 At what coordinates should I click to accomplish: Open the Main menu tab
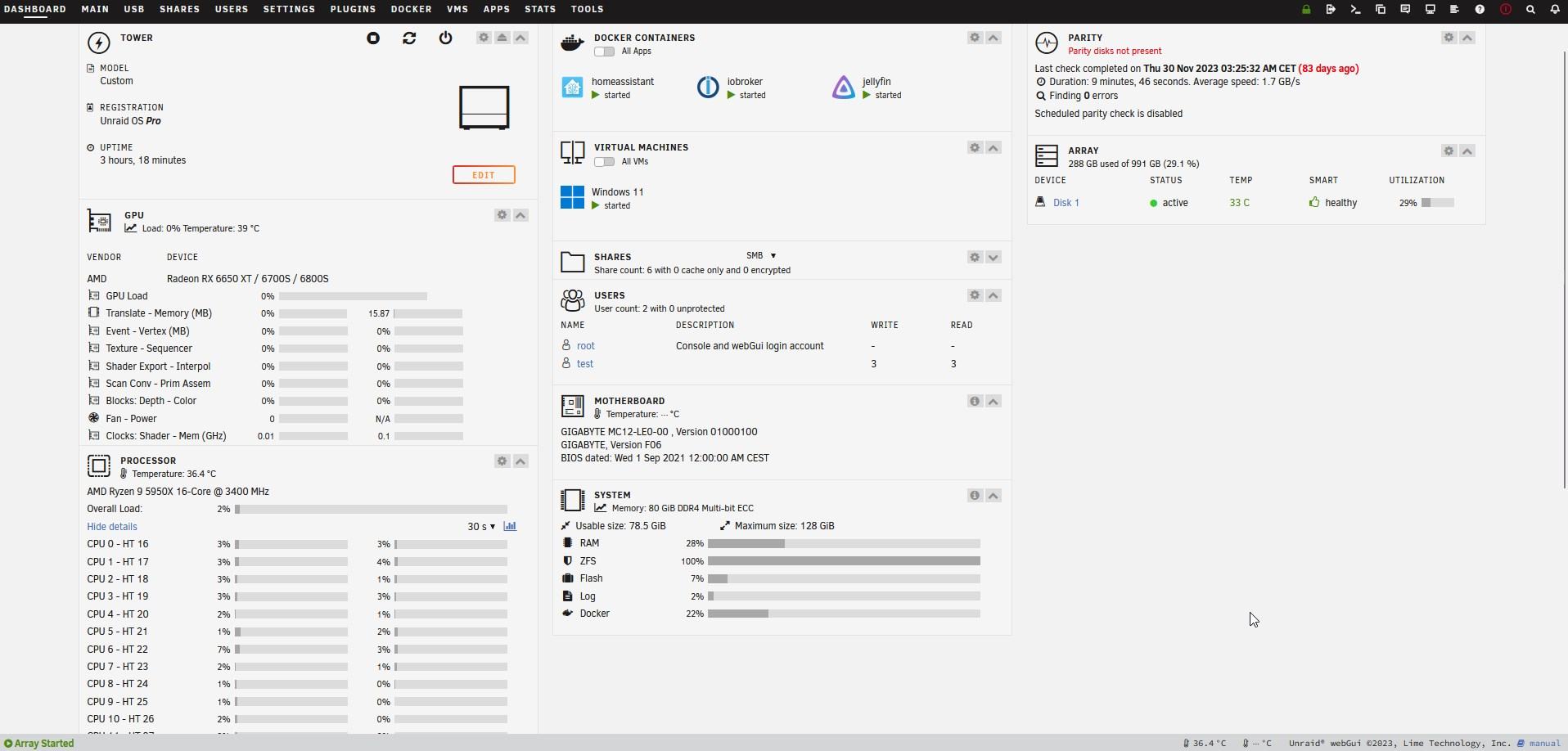point(95,9)
